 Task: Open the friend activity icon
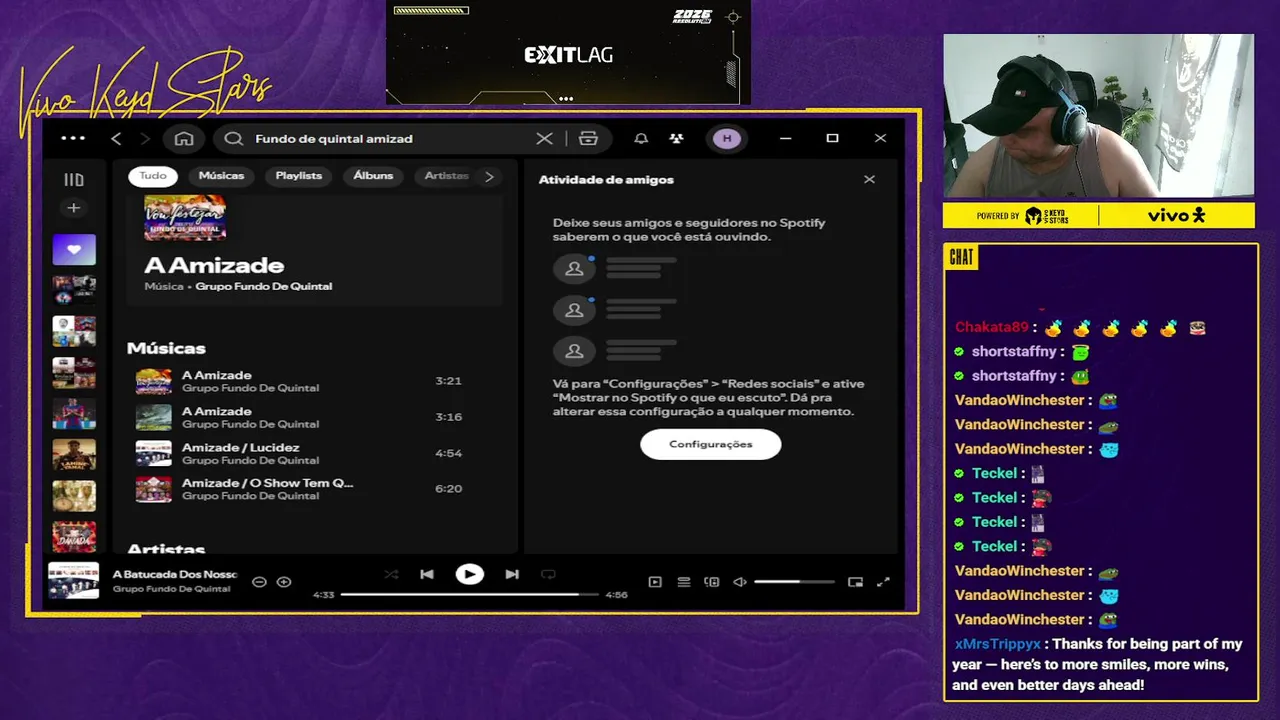[677, 139]
